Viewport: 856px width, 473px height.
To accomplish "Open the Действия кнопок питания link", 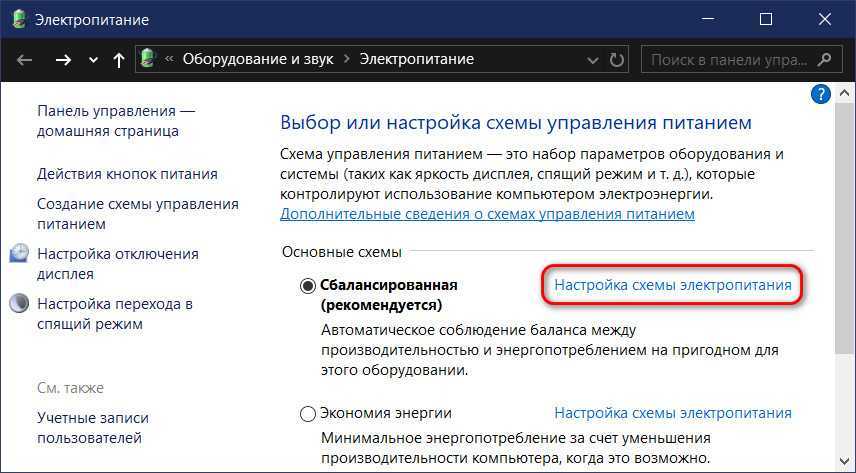I will click(x=127, y=173).
